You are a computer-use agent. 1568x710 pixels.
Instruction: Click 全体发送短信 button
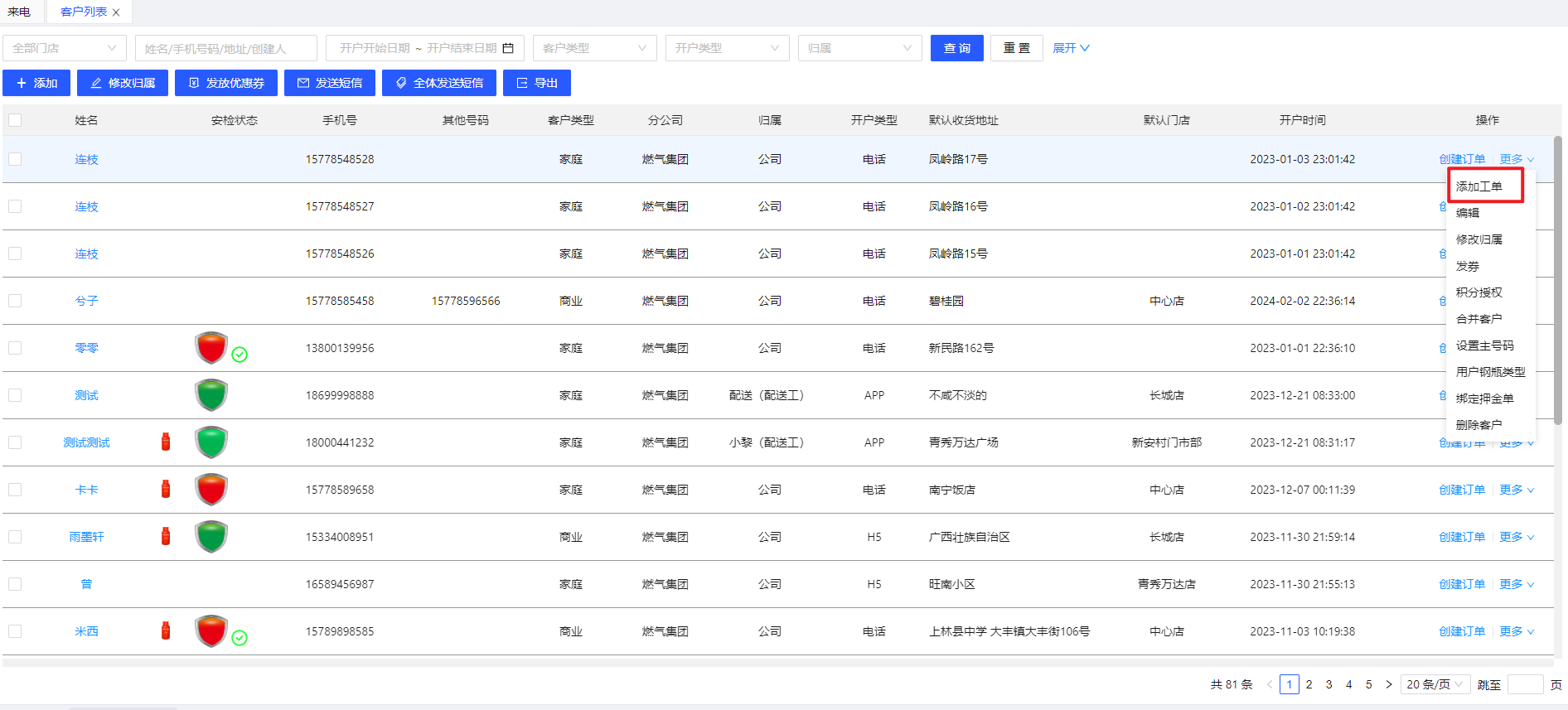[439, 83]
